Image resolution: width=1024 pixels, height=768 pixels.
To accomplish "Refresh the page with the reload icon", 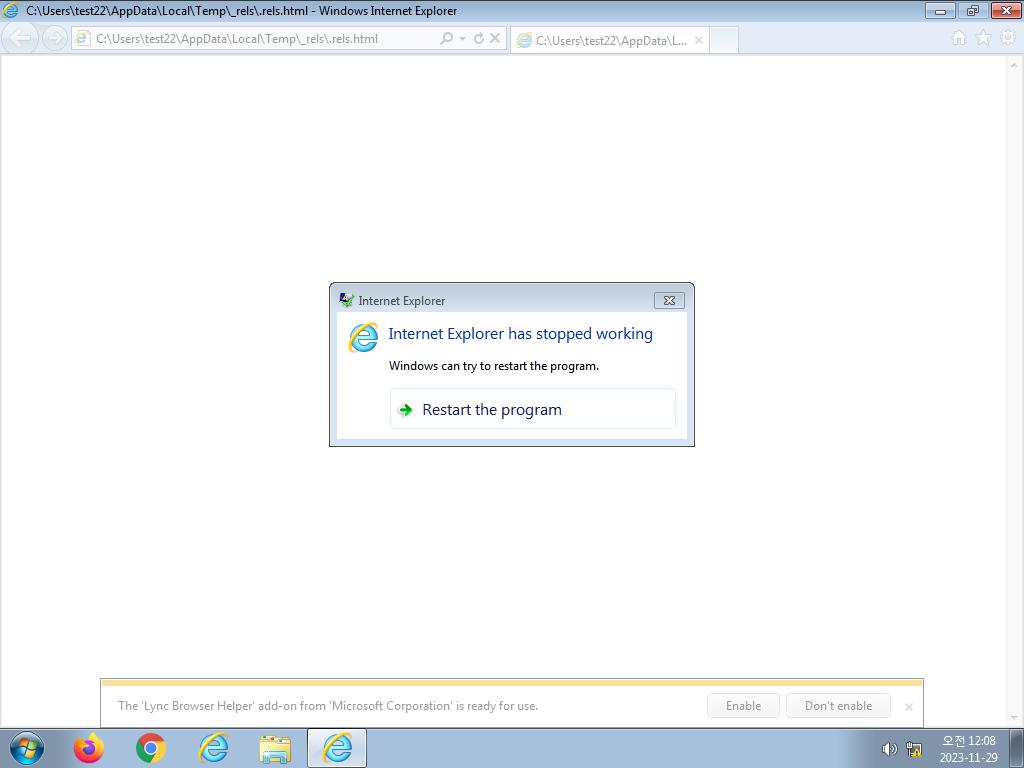I will click(479, 39).
